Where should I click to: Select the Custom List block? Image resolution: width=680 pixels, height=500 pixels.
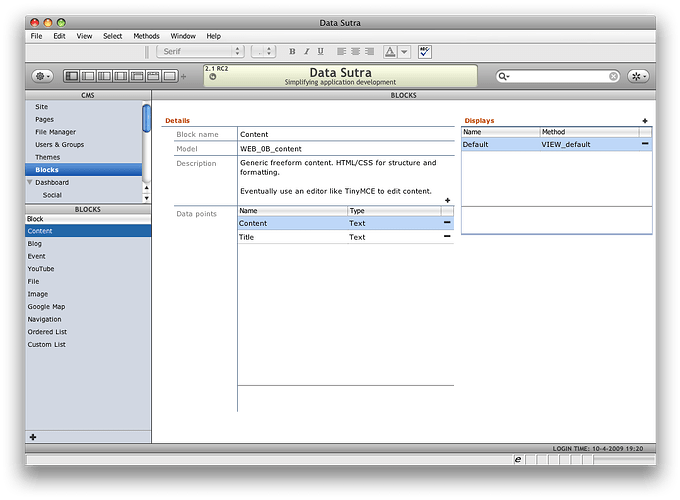[x=88, y=344]
